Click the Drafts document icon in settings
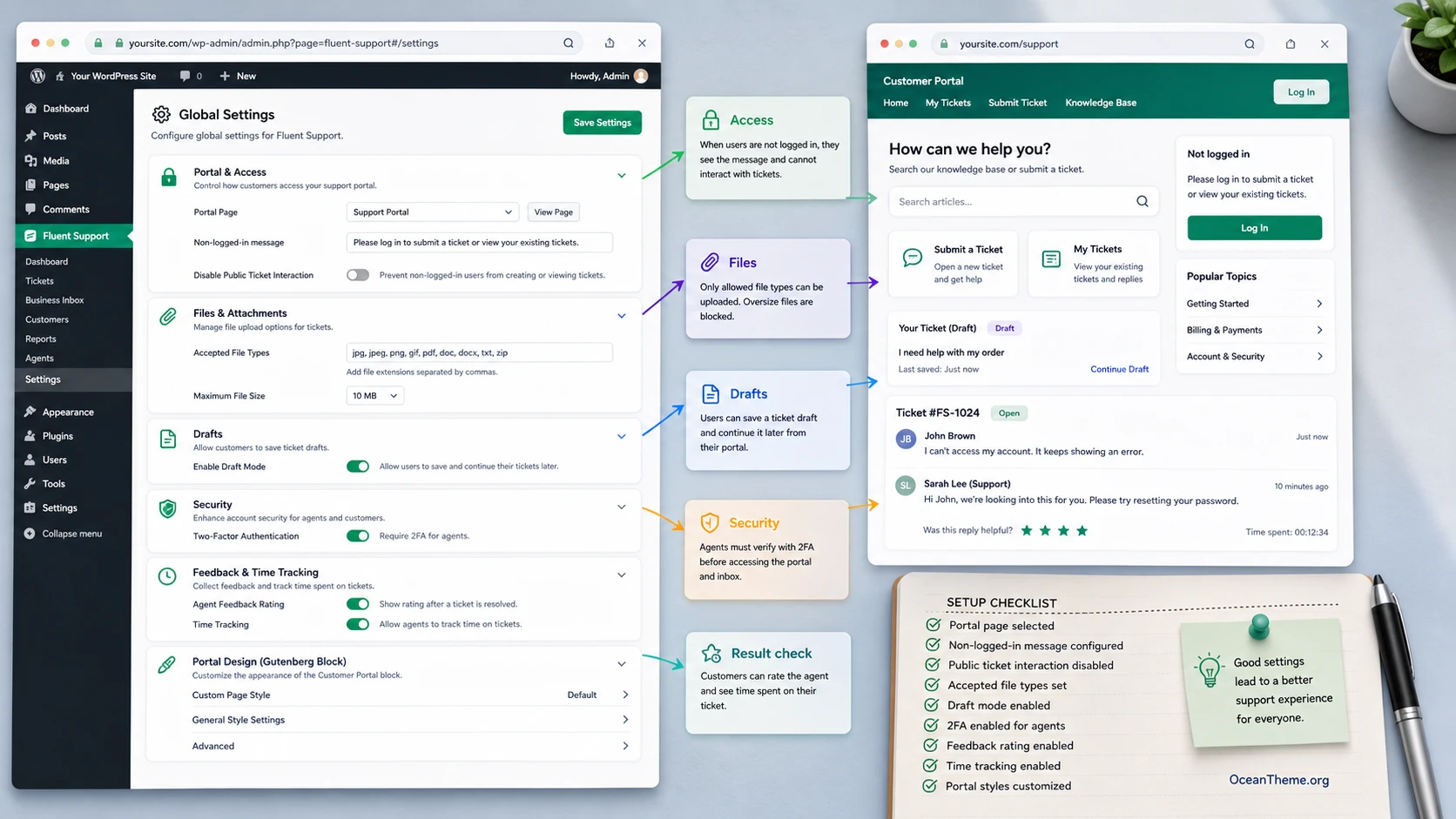Screen dimensions: 1456x819 pyautogui.click(x=167, y=439)
